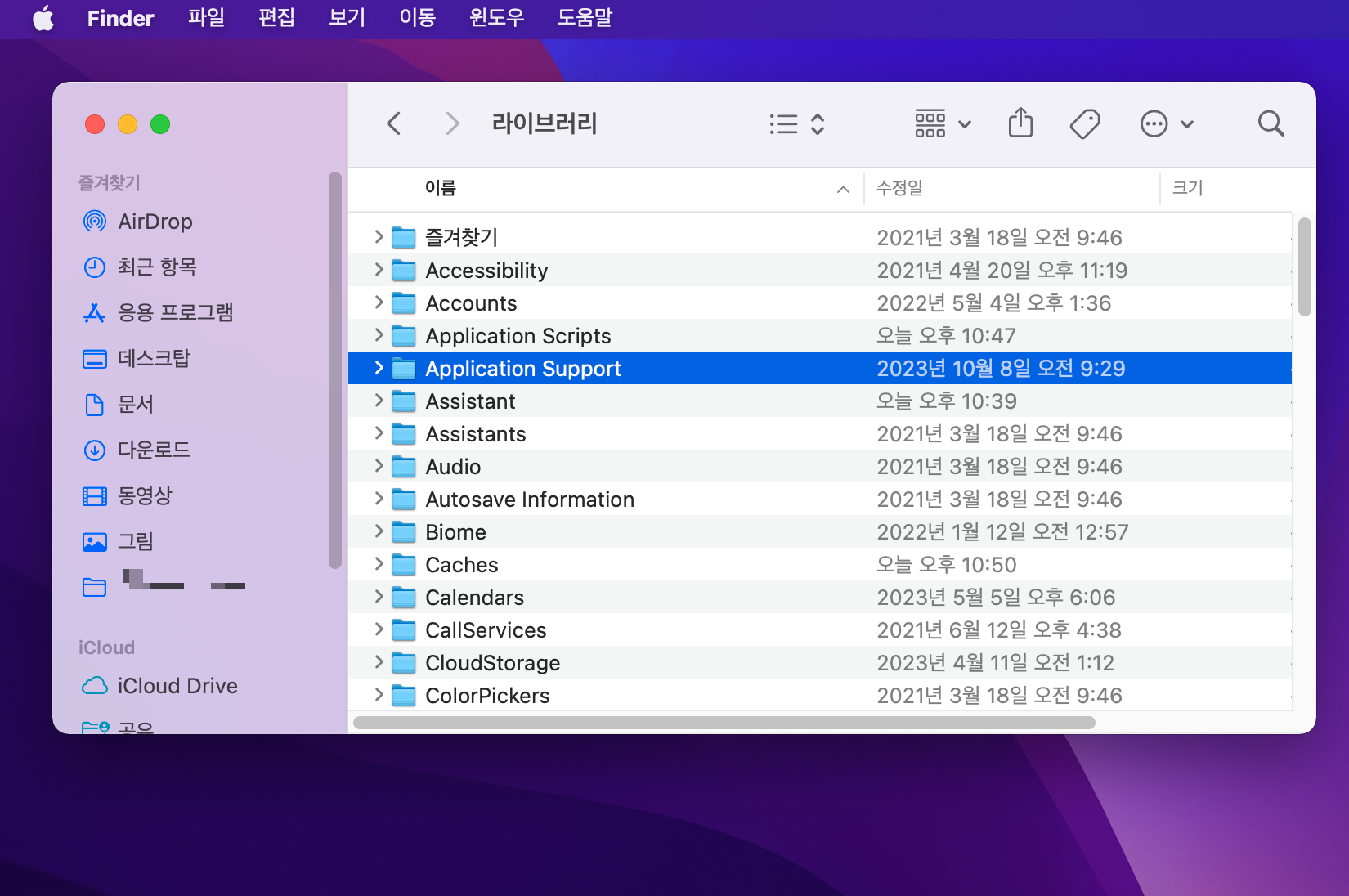This screenshot has height=896, width=1349.
Task: Open the home folder in the sidebar
Action: tap(164, 584)
